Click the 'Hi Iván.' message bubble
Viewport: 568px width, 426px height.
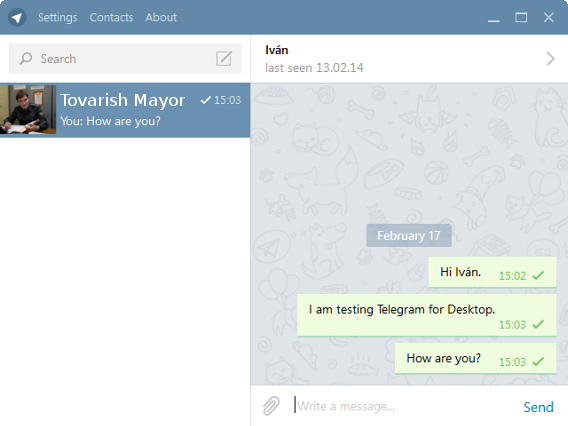[x=492, y=272]
